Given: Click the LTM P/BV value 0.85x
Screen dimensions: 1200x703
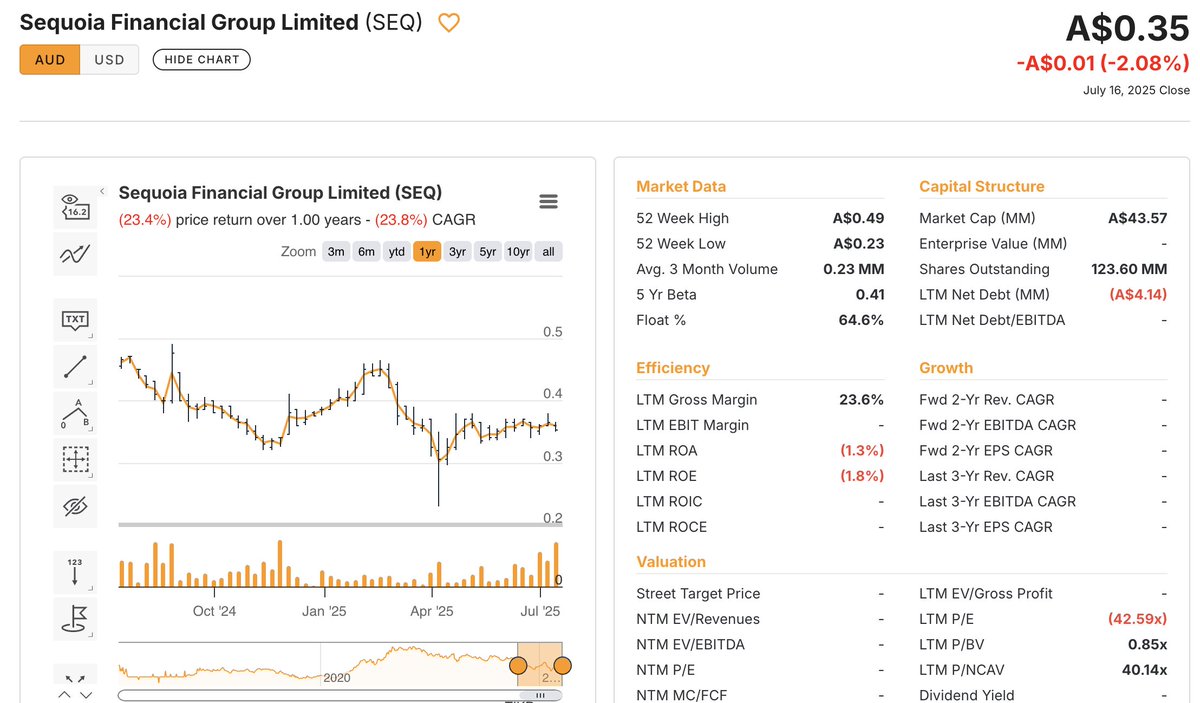Looking at the screenshot, I should coord(1146,644).
